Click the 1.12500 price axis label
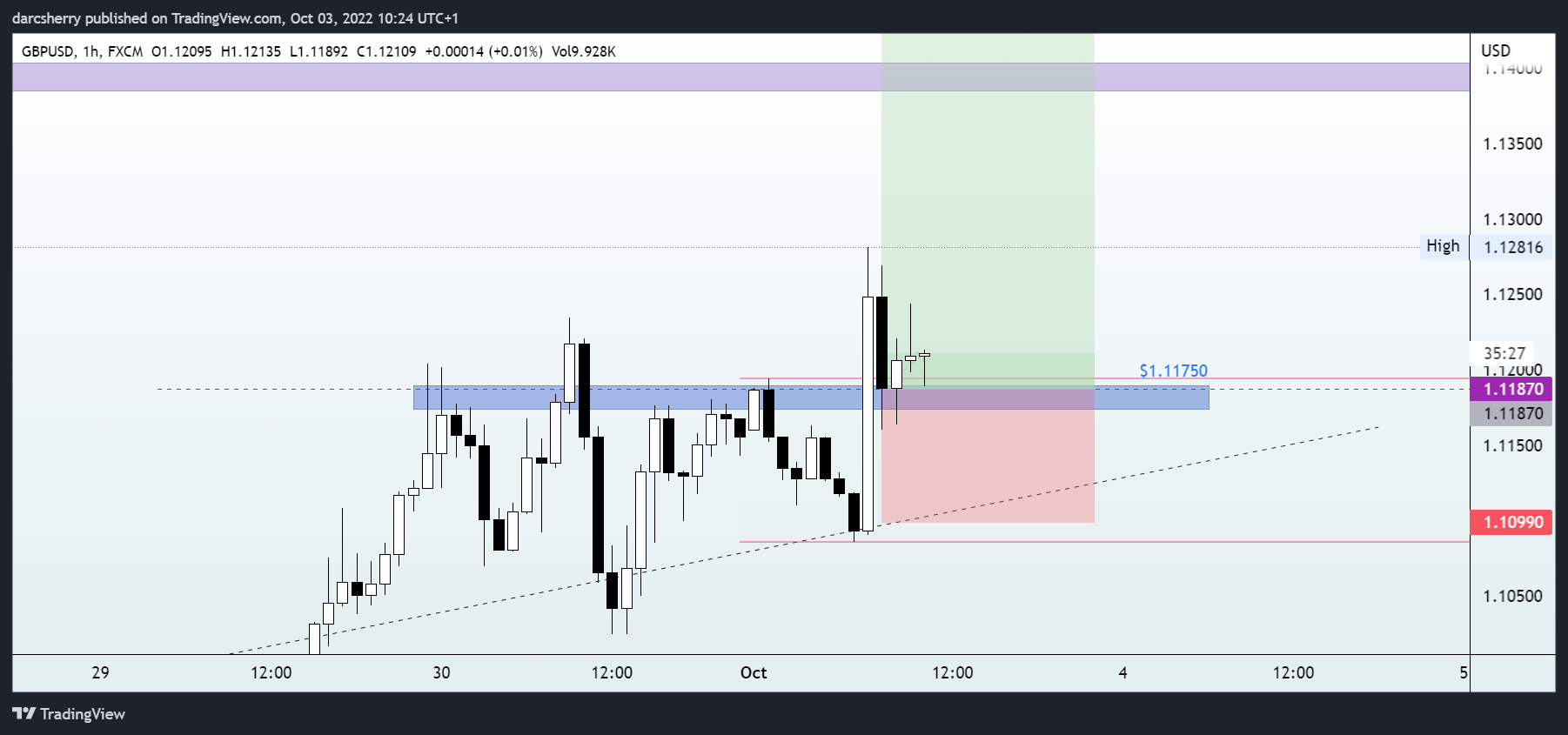Screen dimensions: 1568x735 point(1512,294)
